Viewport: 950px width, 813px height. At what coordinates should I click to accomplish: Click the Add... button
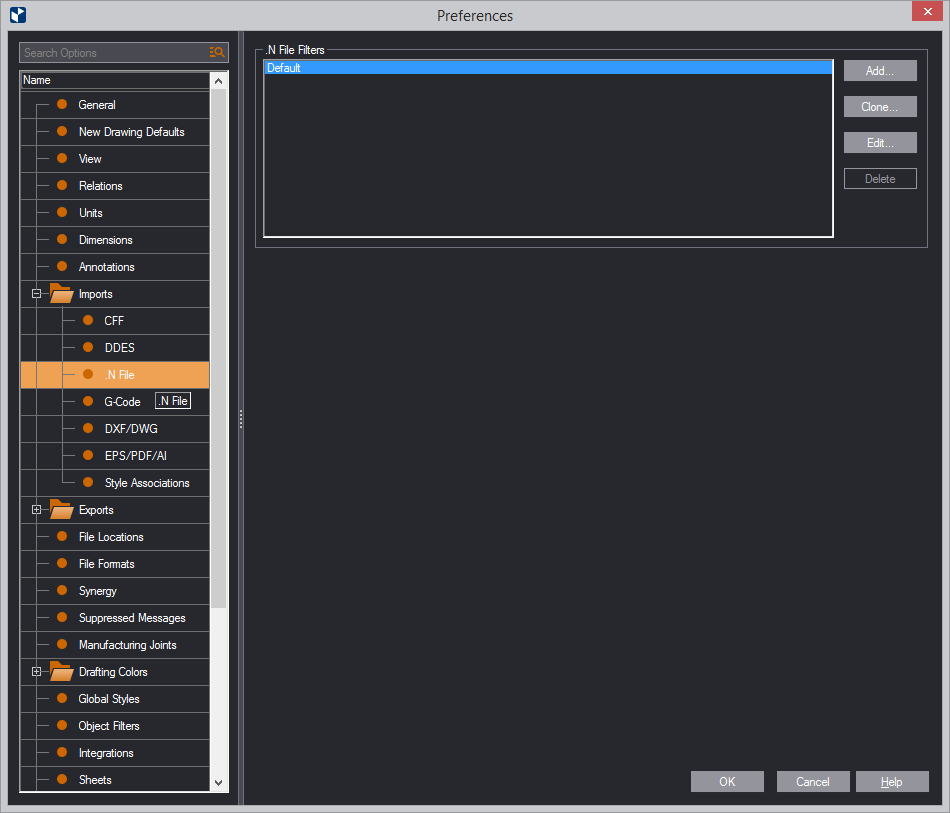(880, 71)
